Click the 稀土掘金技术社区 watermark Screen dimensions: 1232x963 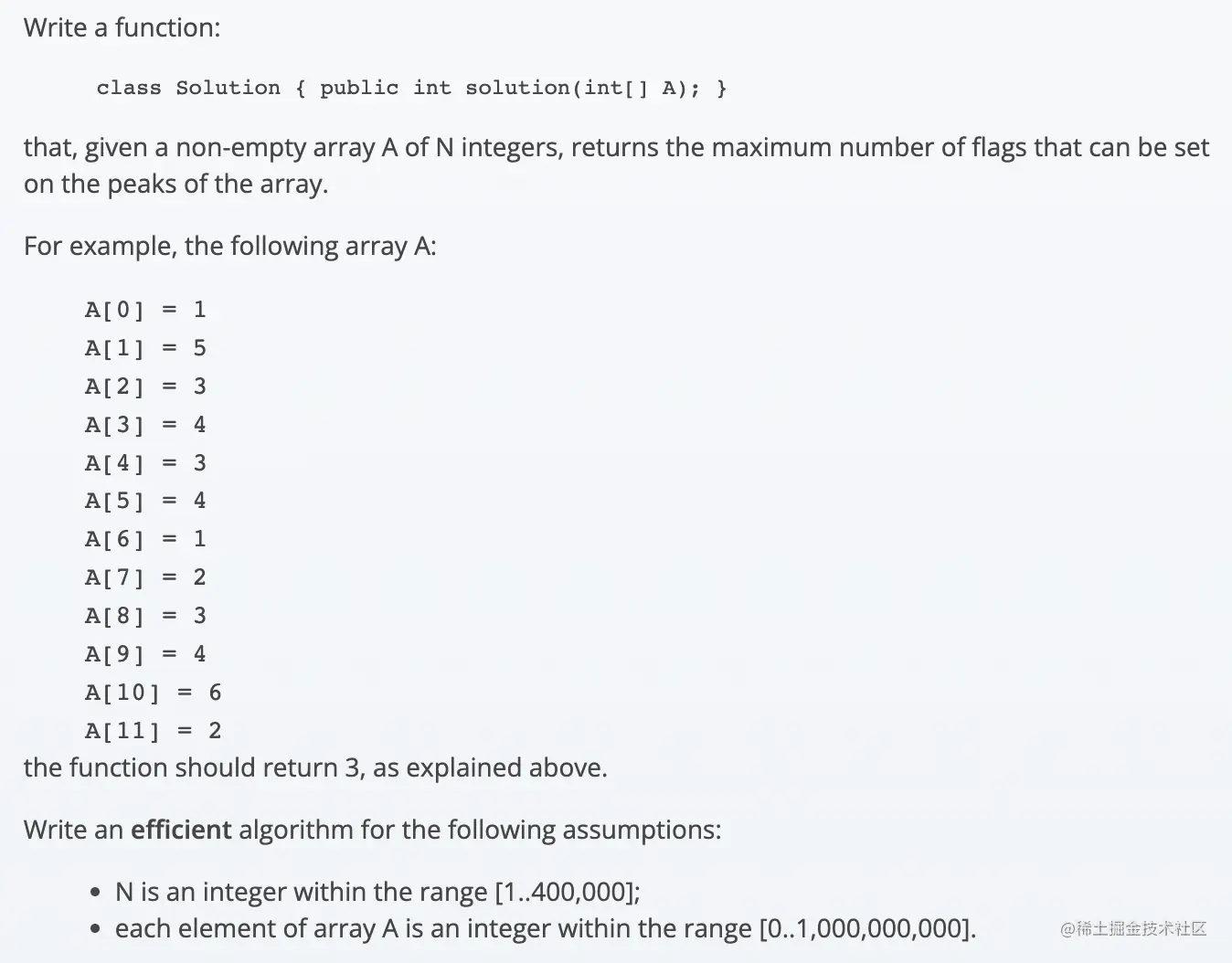pos(1133,929)
